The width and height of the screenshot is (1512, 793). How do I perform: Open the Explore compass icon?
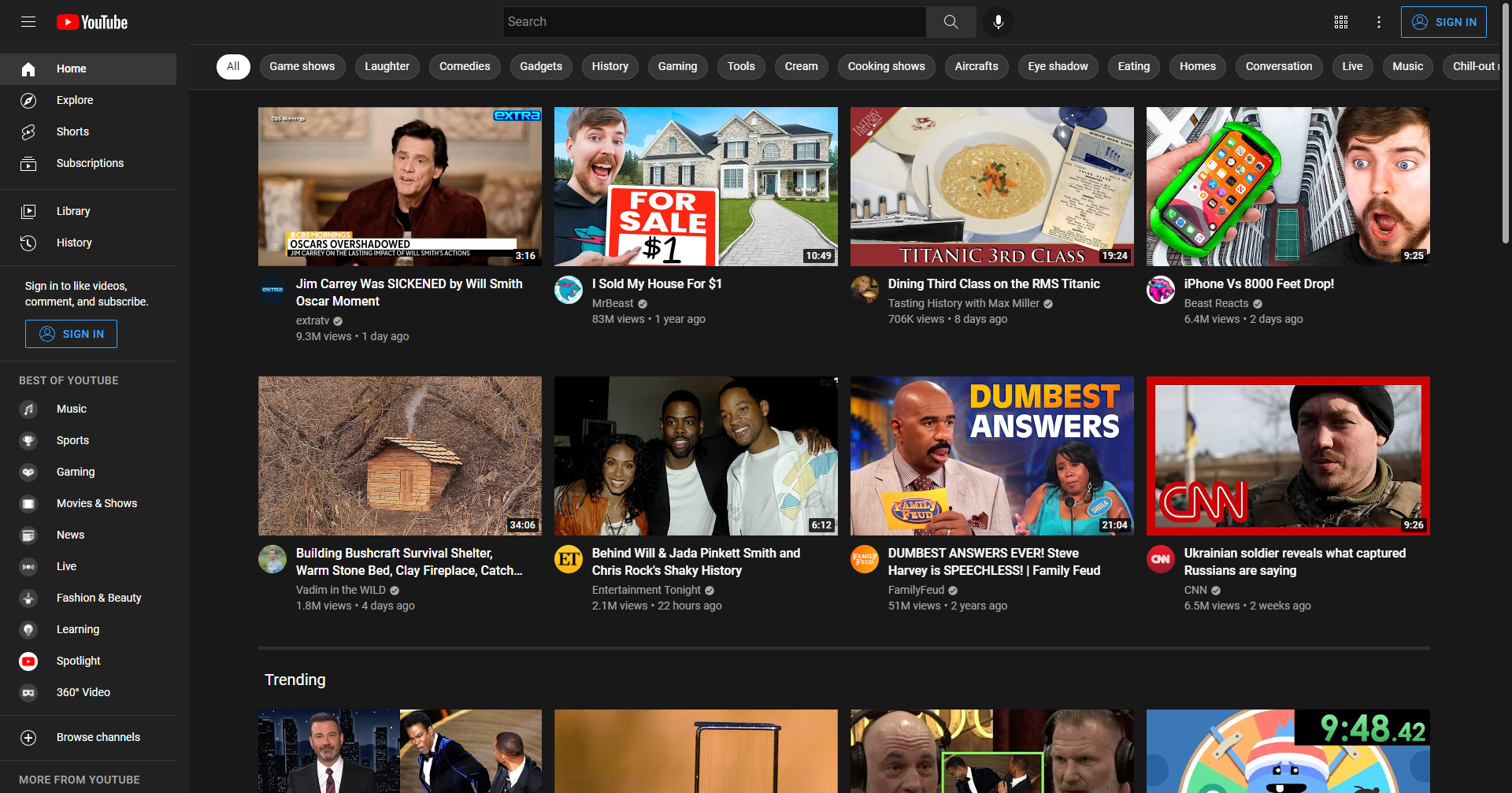coord(28,101)
